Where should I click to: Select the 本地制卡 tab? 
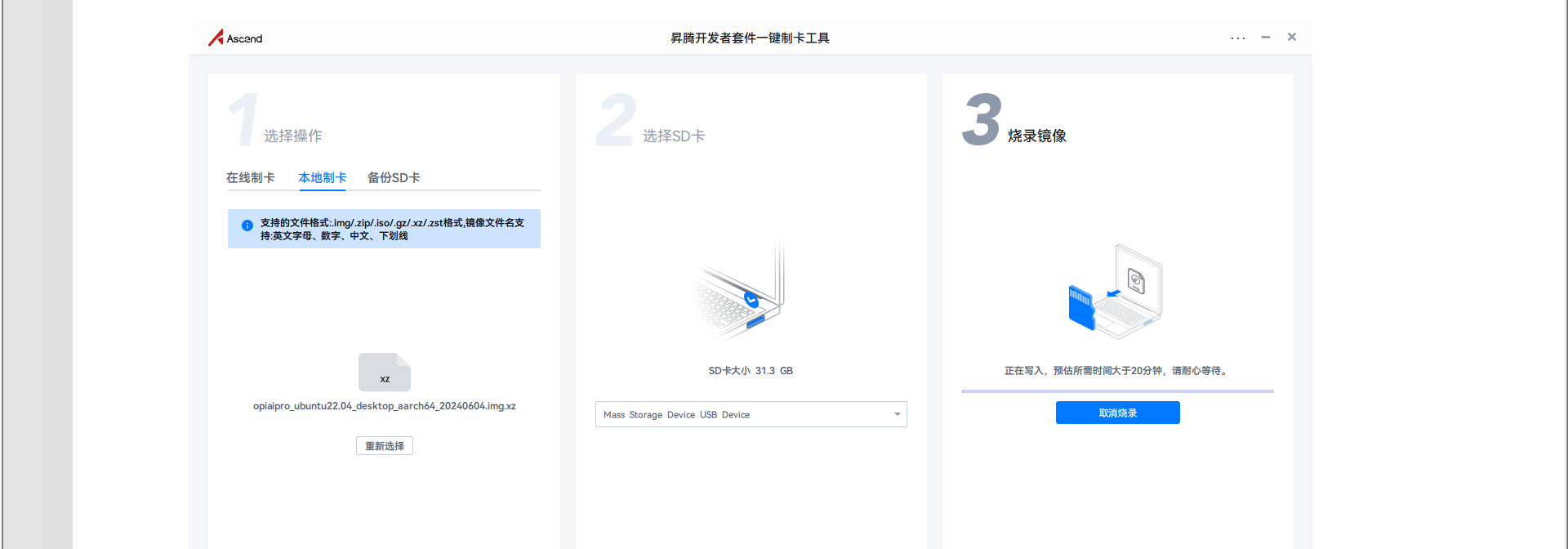click(x=323, y=177)
